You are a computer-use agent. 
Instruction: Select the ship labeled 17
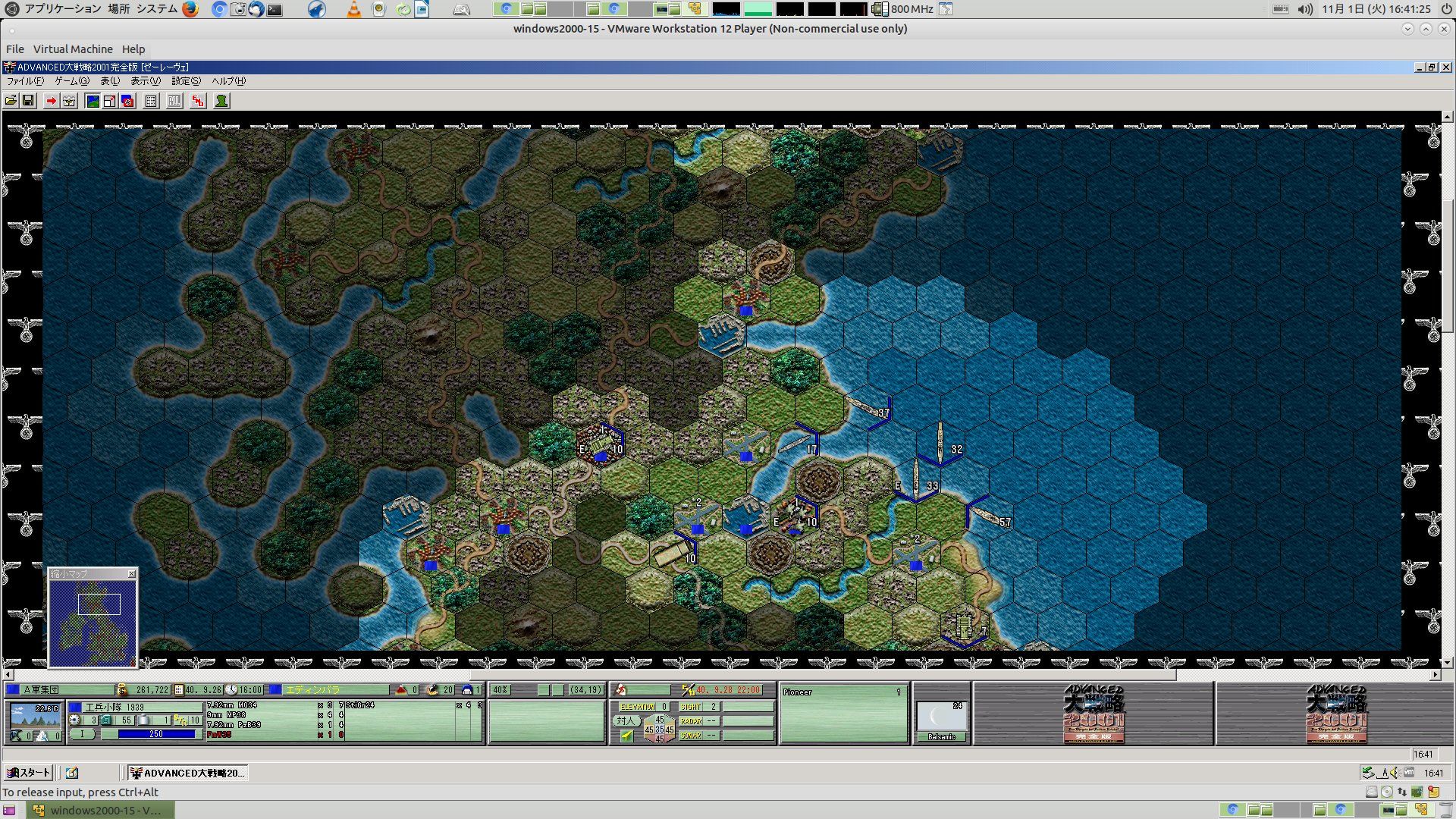point(798,443)
